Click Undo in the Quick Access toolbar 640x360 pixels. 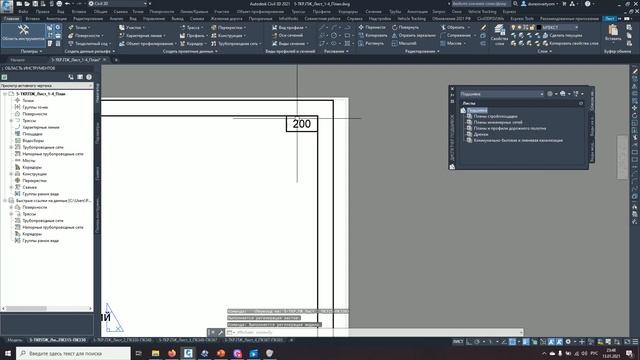pos(68,4)
